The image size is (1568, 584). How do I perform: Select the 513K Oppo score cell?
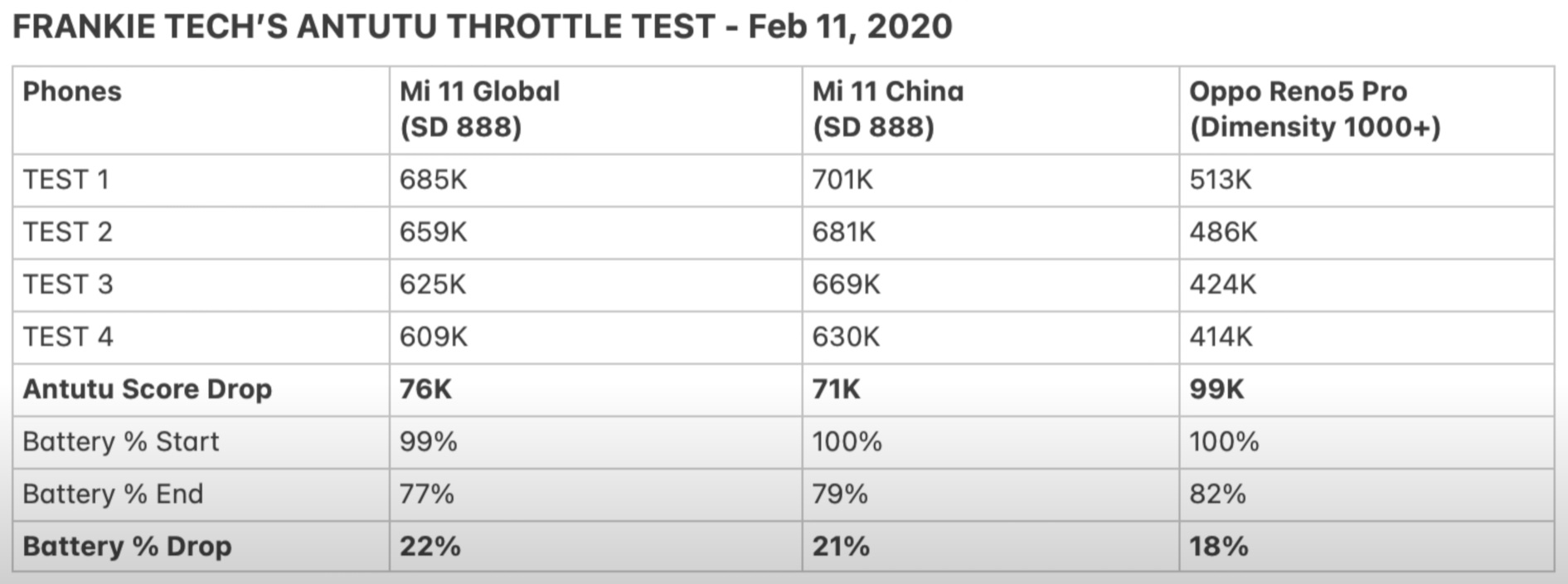click(1220, 179)
